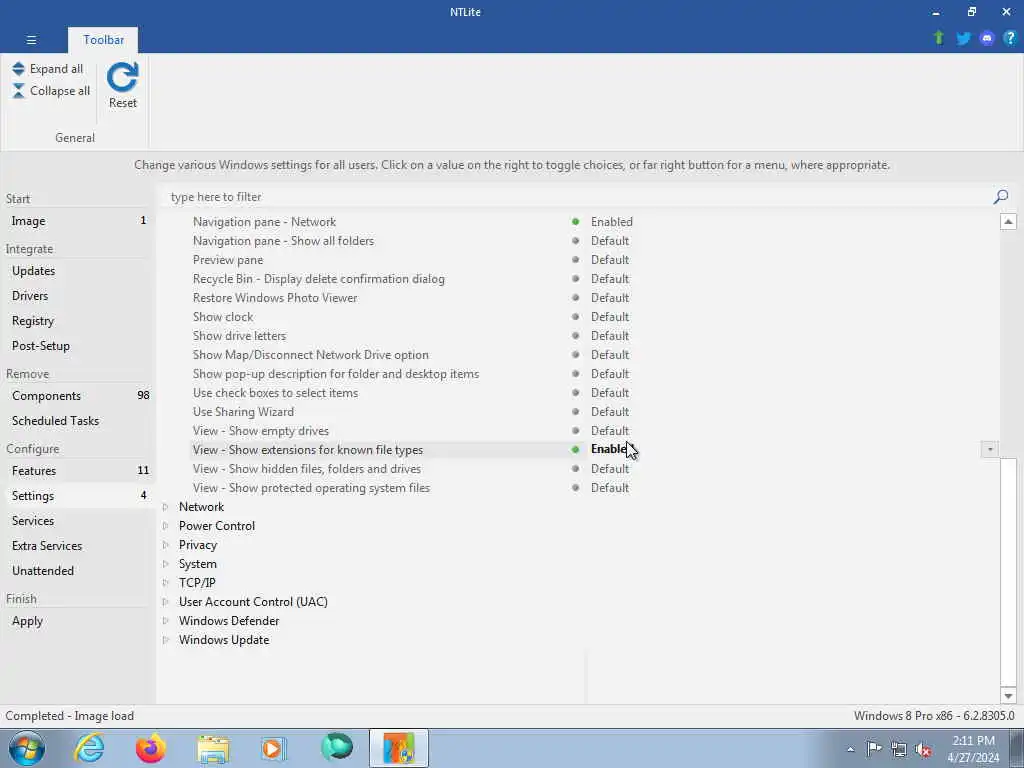Open the Updates page

tap(78, 271)
